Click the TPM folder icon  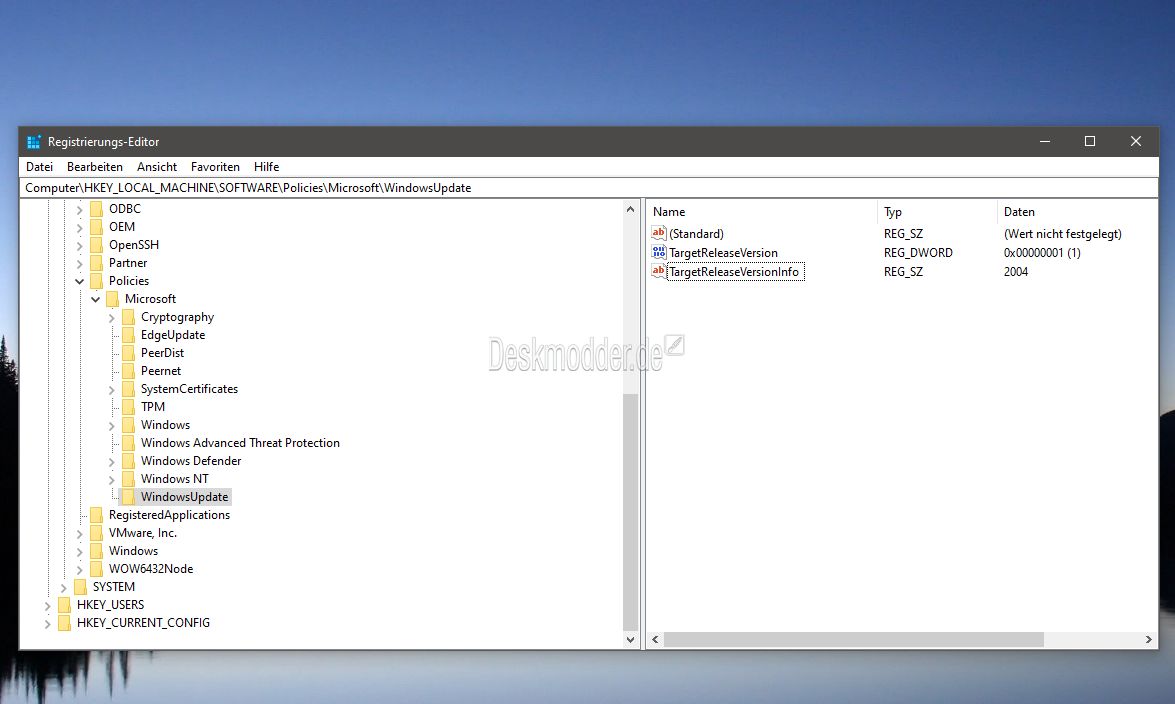point(128,407)
